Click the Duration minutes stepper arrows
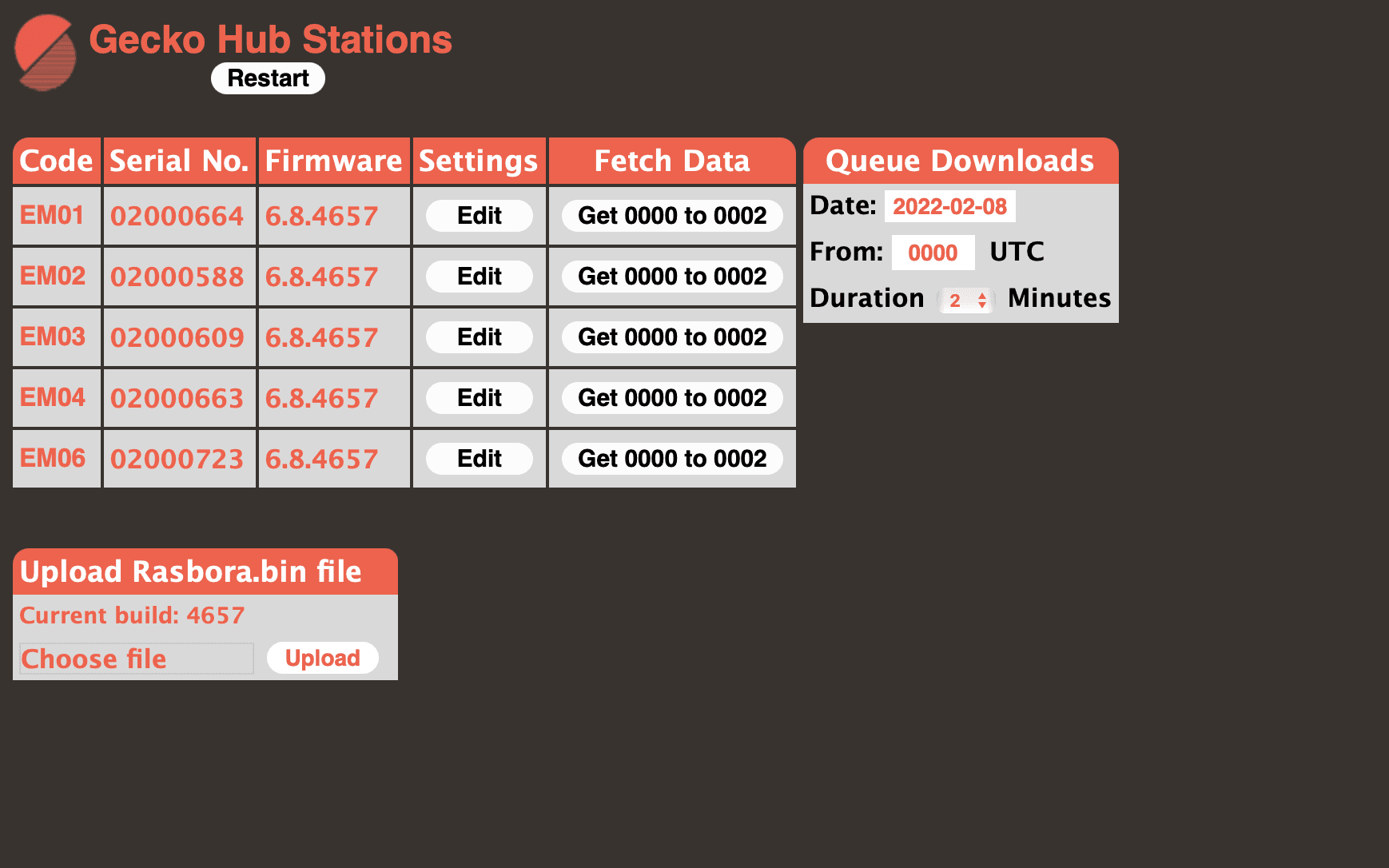 click(x=982, y=301)
